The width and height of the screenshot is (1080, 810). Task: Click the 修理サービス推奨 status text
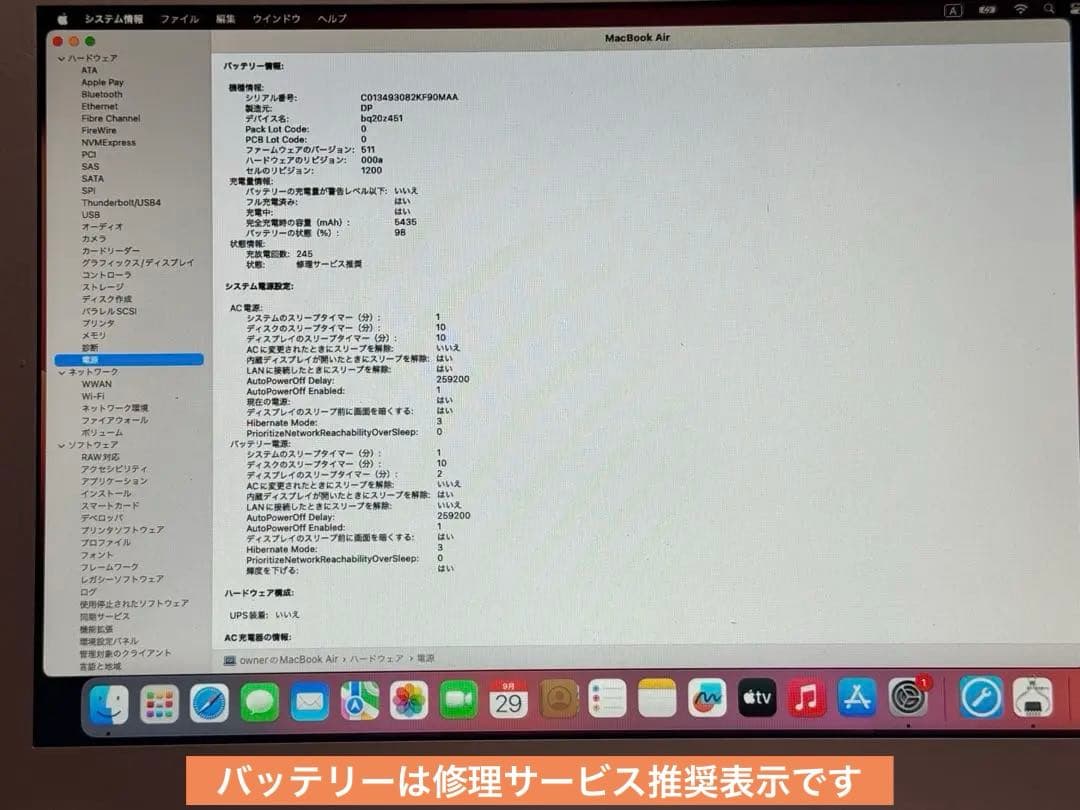click(329, 264)
